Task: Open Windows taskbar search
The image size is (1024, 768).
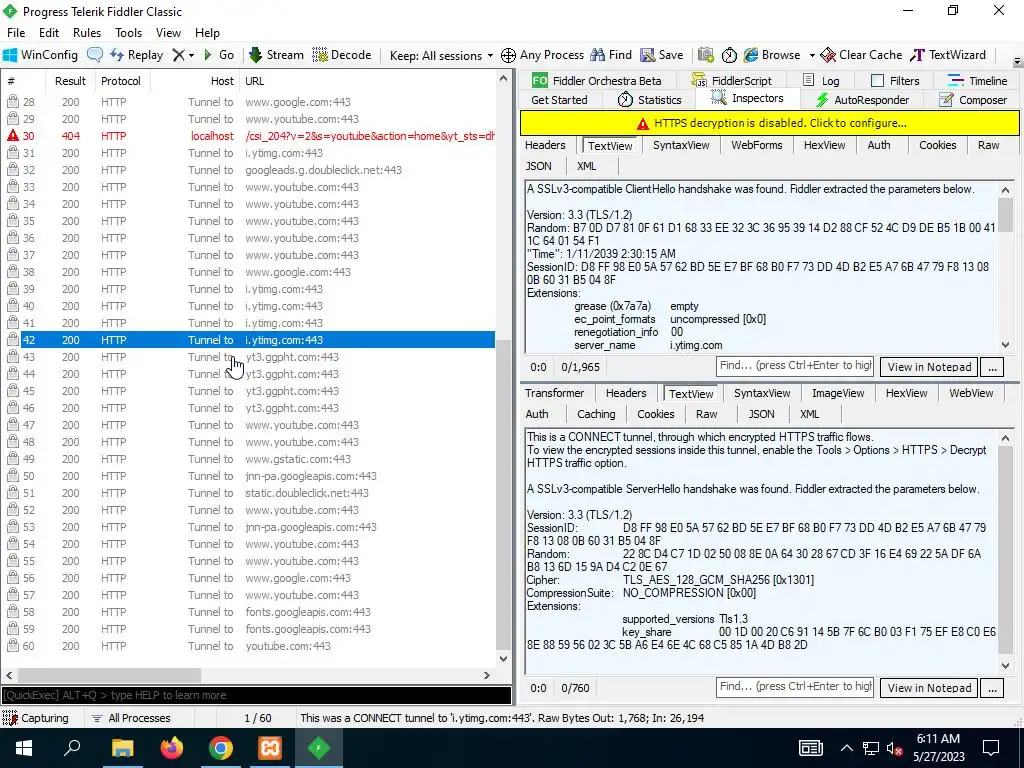Action: pyautogui.click(x=72, y=748)
